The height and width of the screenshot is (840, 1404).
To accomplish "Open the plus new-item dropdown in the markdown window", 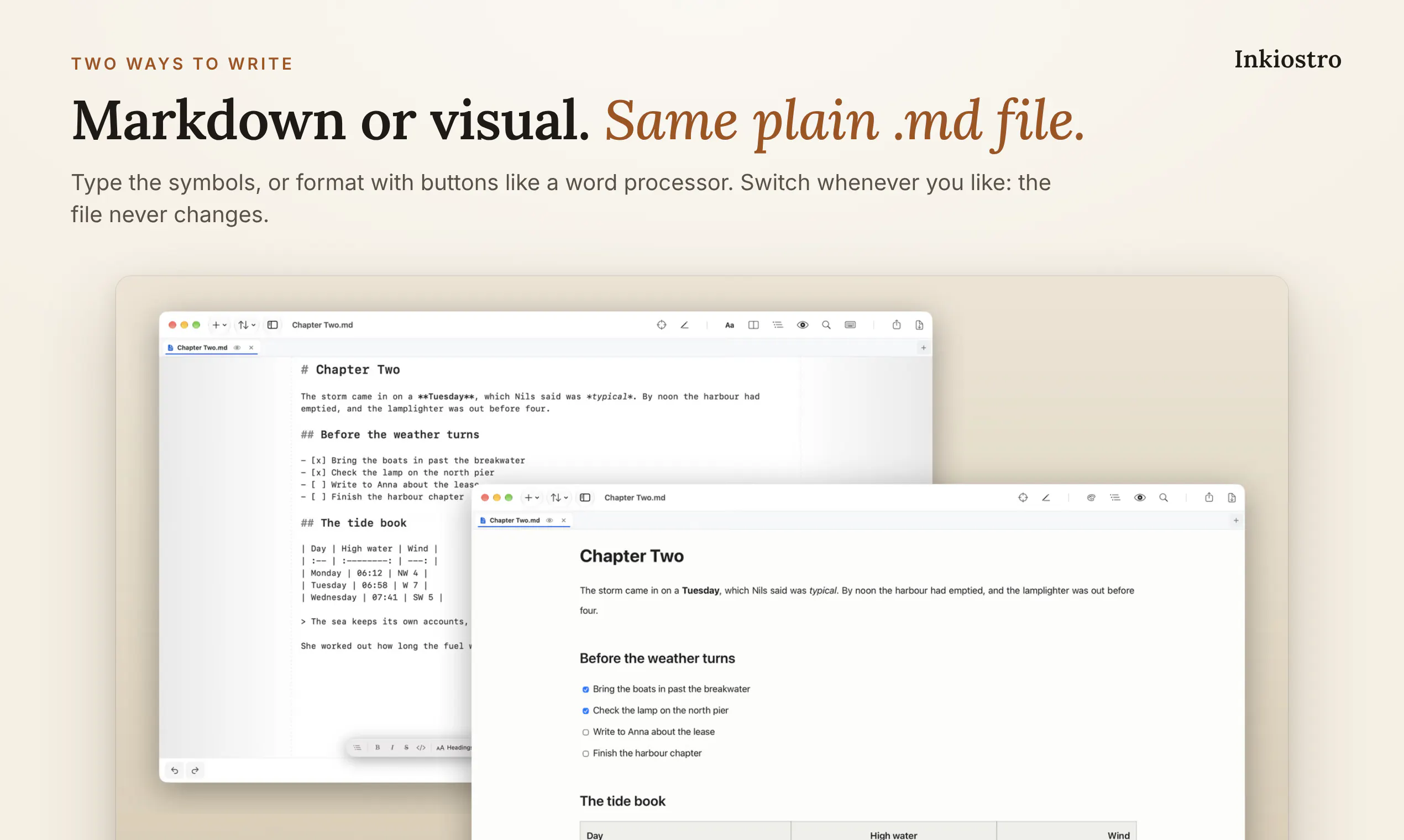I will pos(219,325).
